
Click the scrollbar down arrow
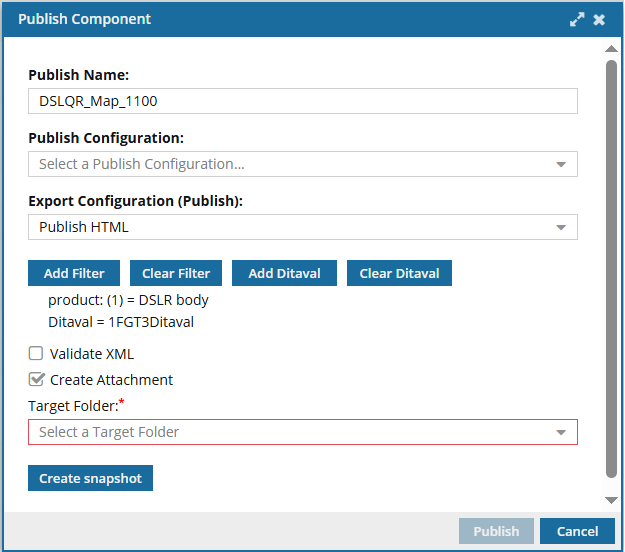(x=611, y=499)
